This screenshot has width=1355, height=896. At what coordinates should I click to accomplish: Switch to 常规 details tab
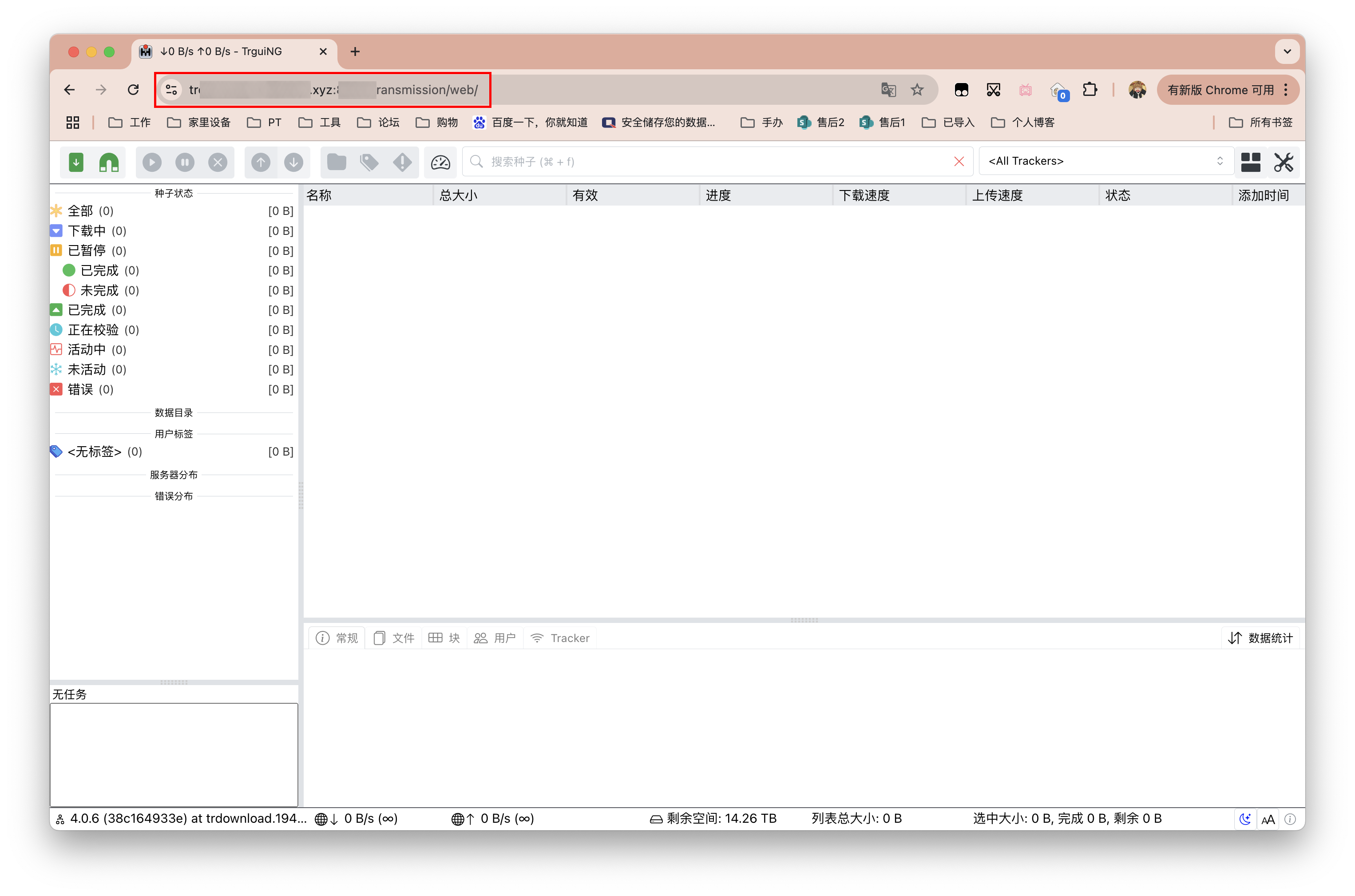[x=337, y=638]
